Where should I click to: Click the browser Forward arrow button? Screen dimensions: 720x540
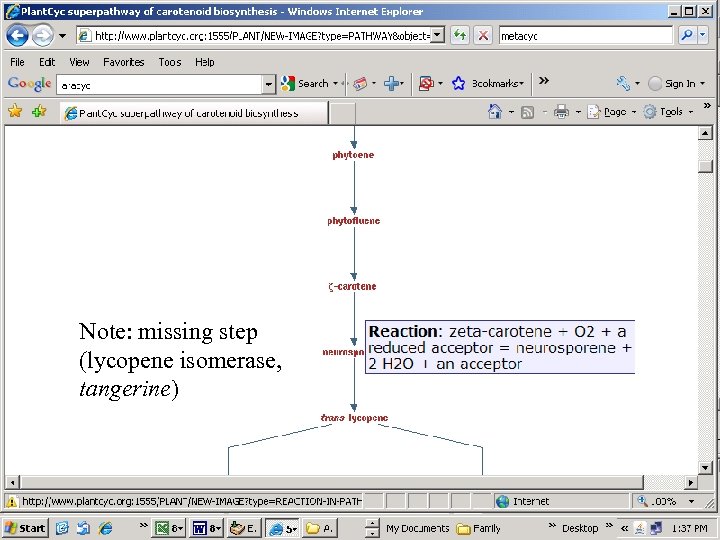point(42,35)
